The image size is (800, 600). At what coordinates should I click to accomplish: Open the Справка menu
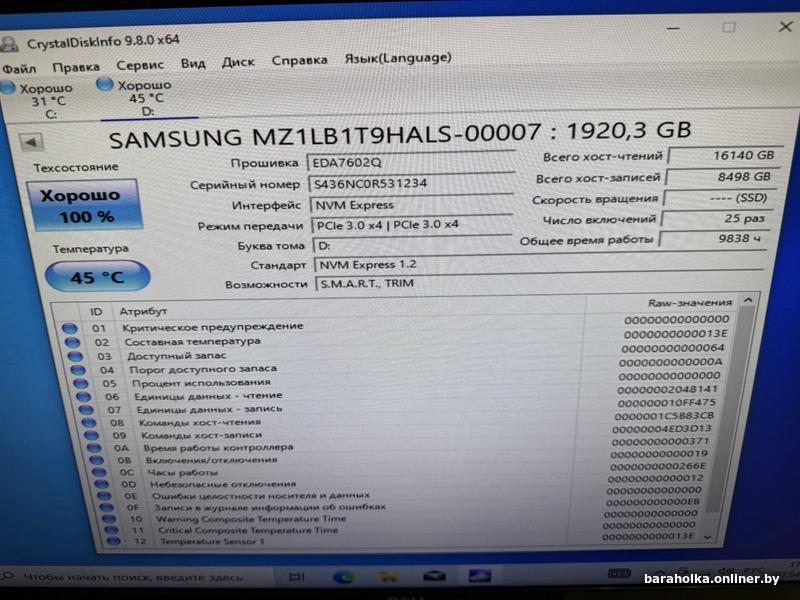tap(299, 60)
